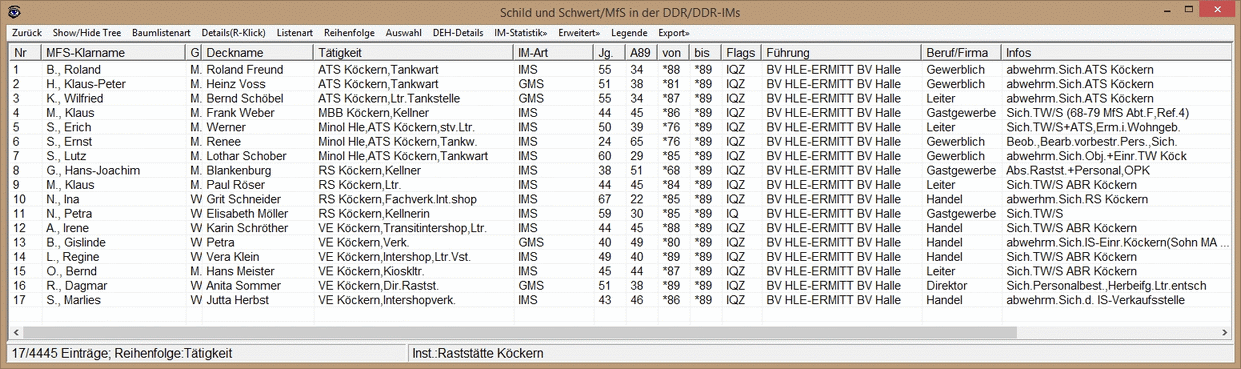Image resolution: width=1241 pixels, height=369 pixels.
Task: Open the Listenart menu
Action: coord(294,33)
